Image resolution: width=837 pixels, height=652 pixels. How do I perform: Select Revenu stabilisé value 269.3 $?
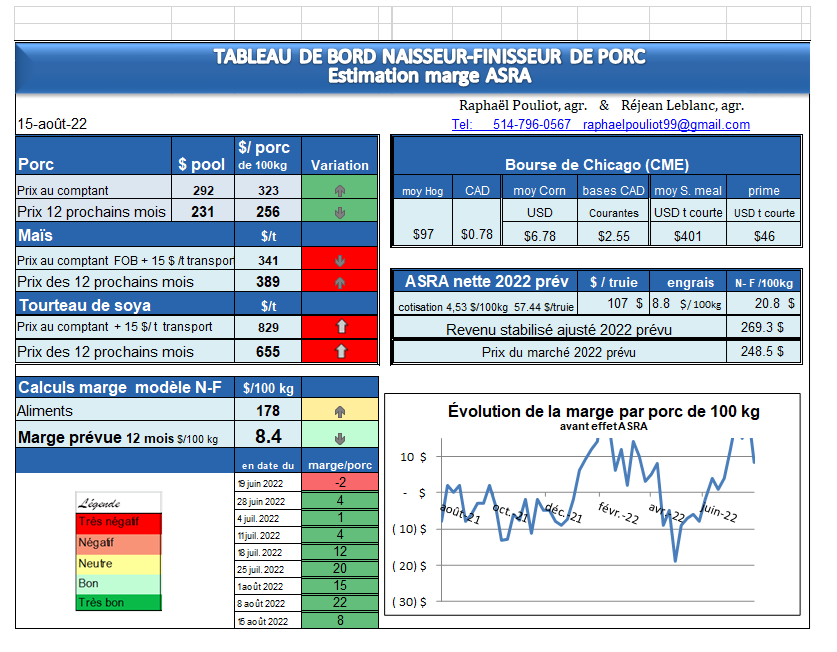(x=764, y=327)
